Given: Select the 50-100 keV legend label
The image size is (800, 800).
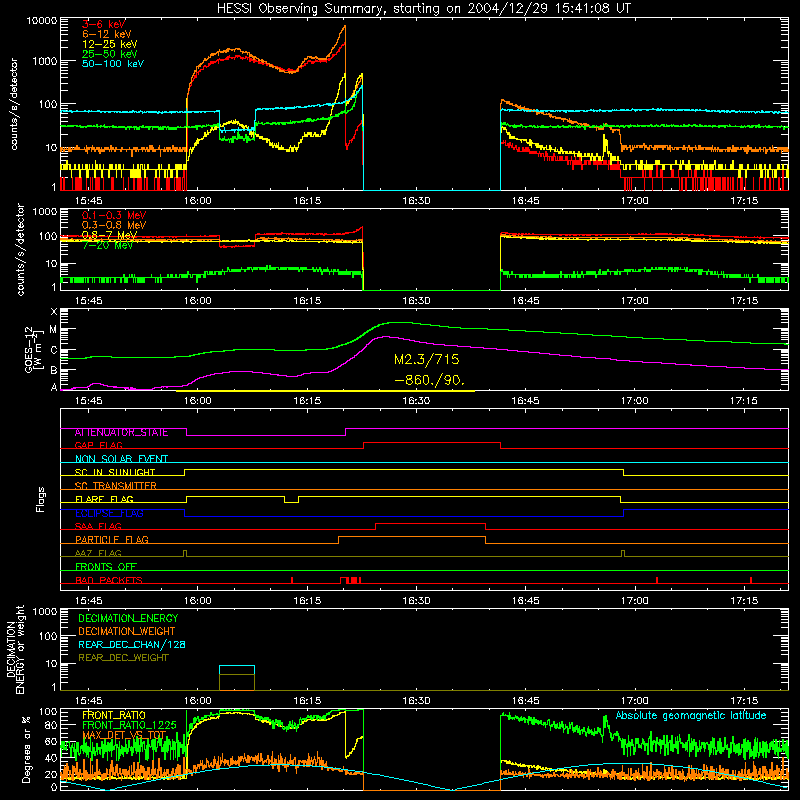Looking at the screenshot, I should (113, 64).
